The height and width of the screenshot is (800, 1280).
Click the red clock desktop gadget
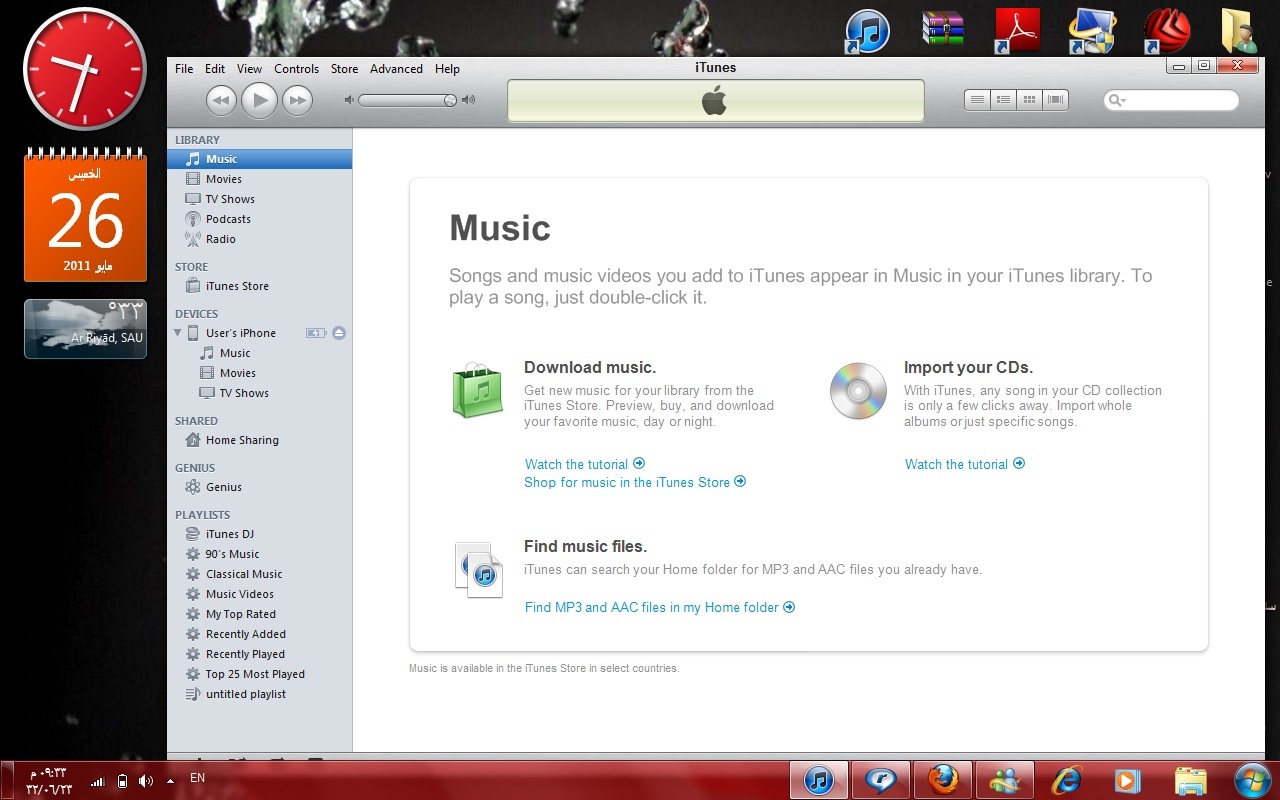coord(85,69)
